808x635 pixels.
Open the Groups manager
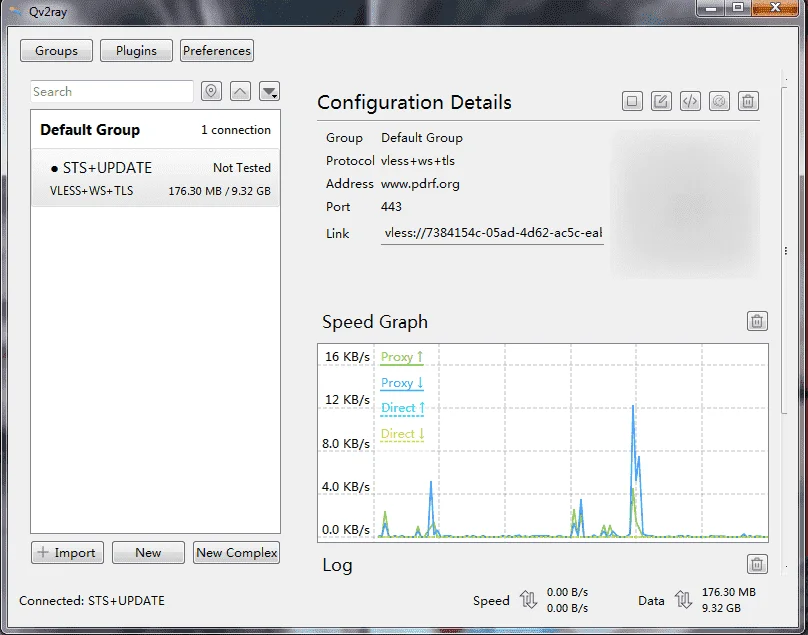point(57,51)
